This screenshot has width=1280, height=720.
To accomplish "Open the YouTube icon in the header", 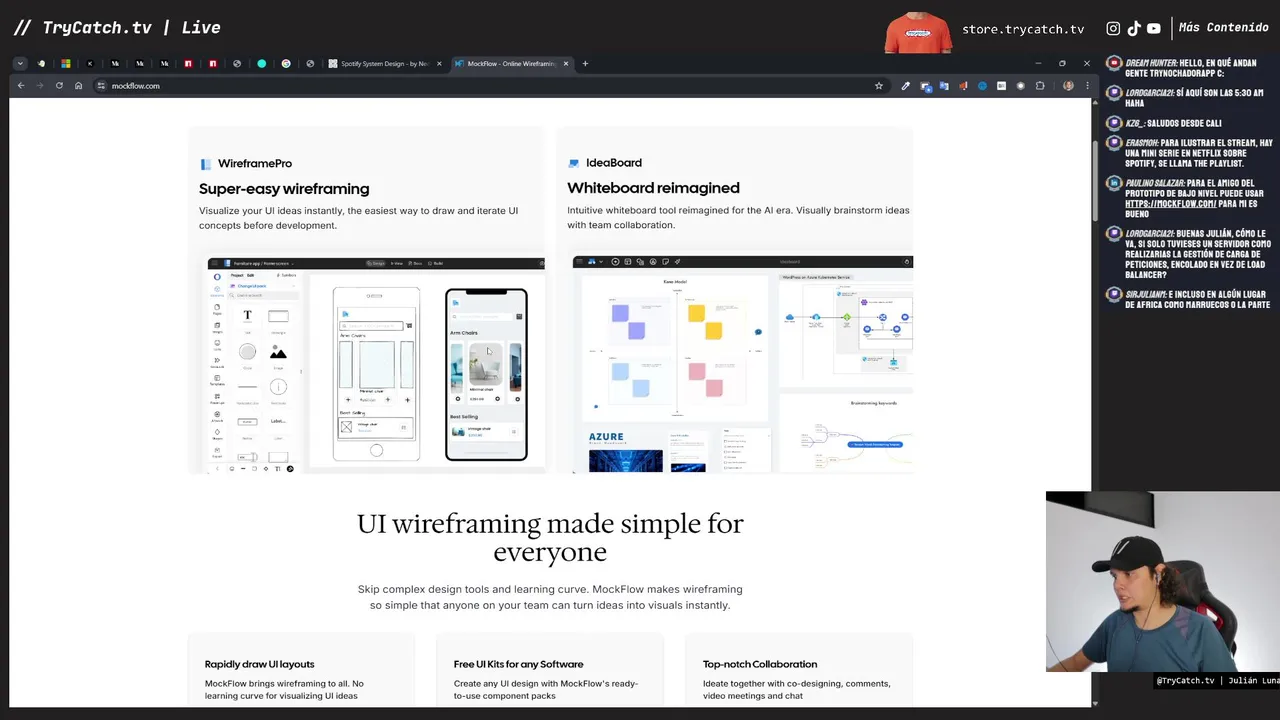I will [1154, 29].
